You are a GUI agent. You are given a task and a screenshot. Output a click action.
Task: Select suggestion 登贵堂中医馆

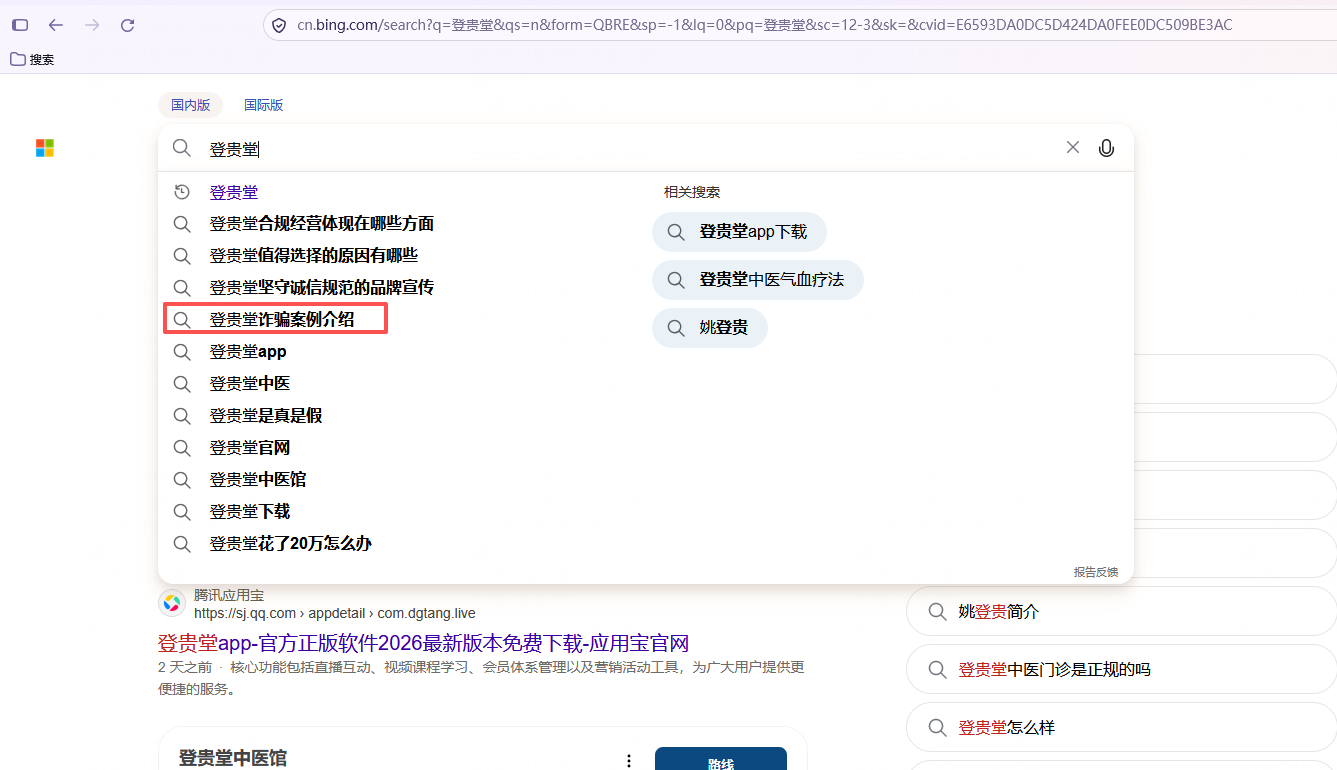point(258,480)
